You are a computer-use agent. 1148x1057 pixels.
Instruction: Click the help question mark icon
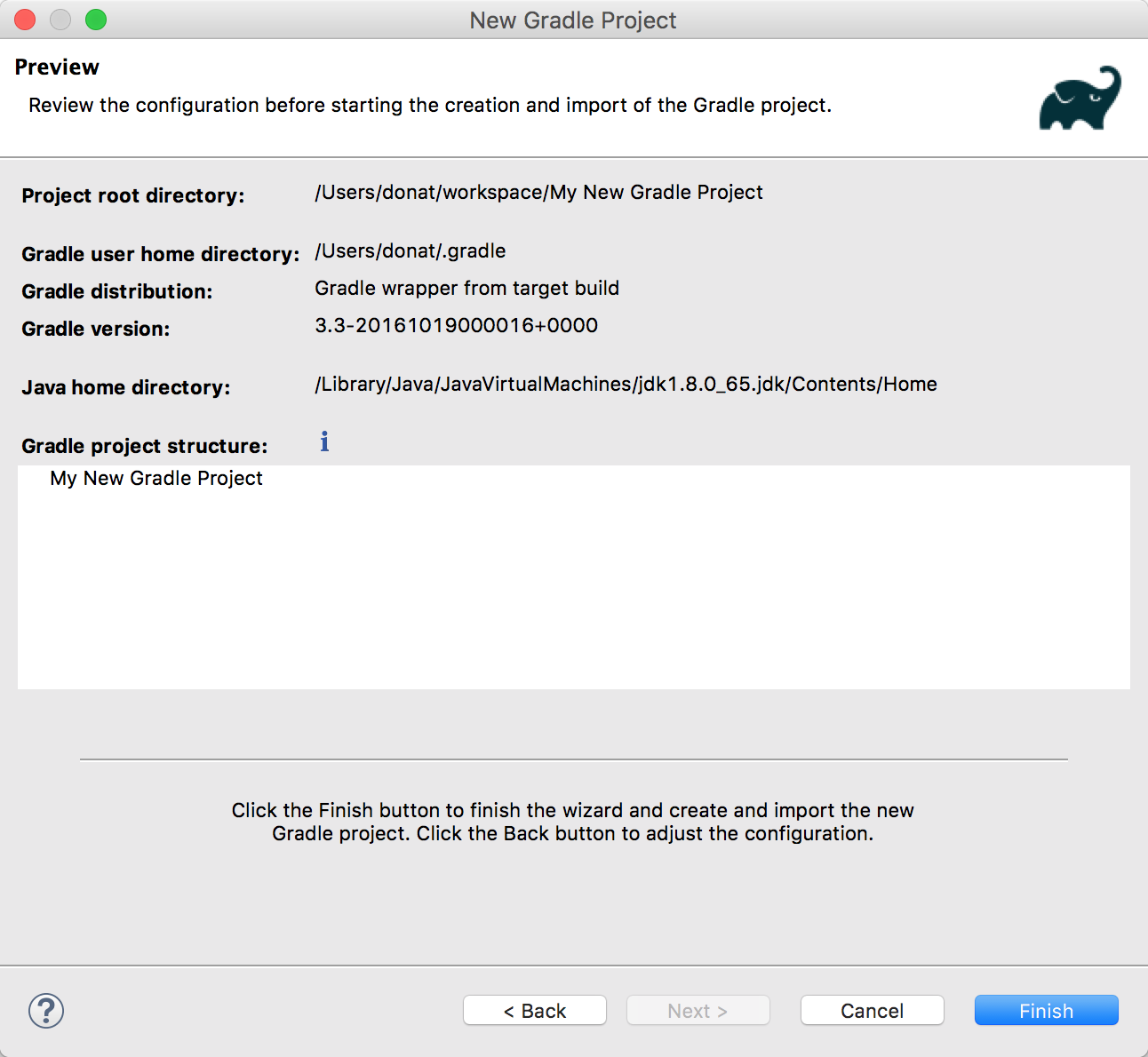click(x=46, y=1011)
